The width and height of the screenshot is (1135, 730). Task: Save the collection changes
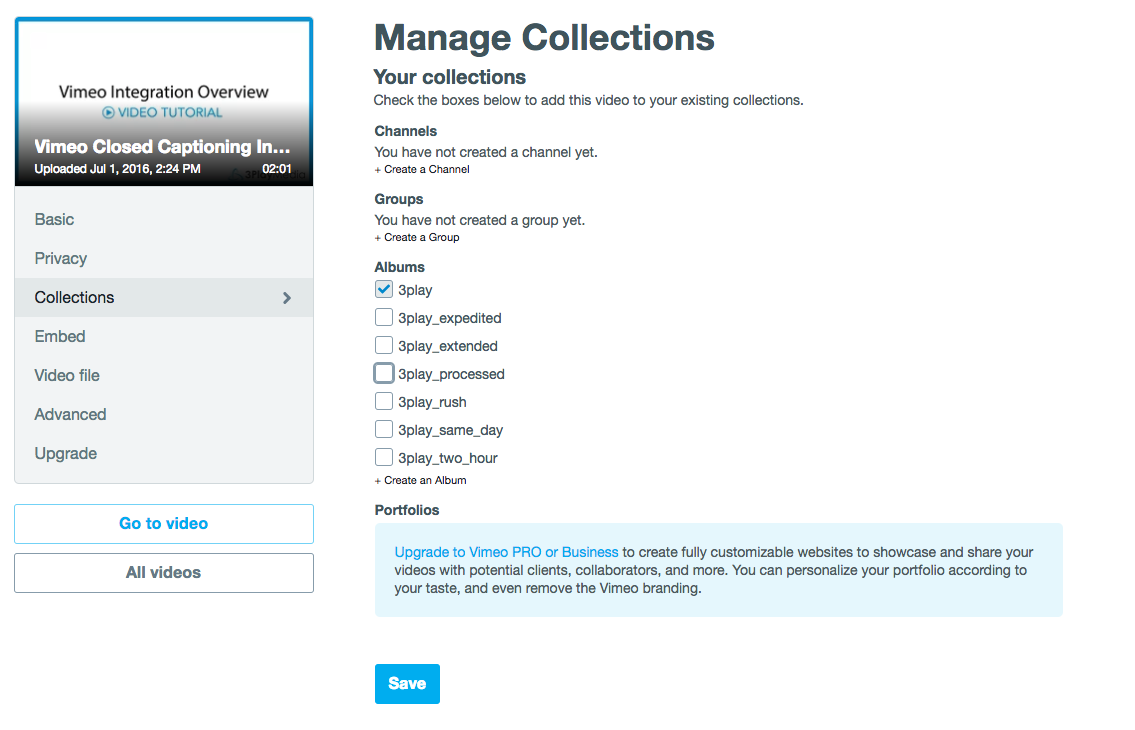tap(407, 684)
